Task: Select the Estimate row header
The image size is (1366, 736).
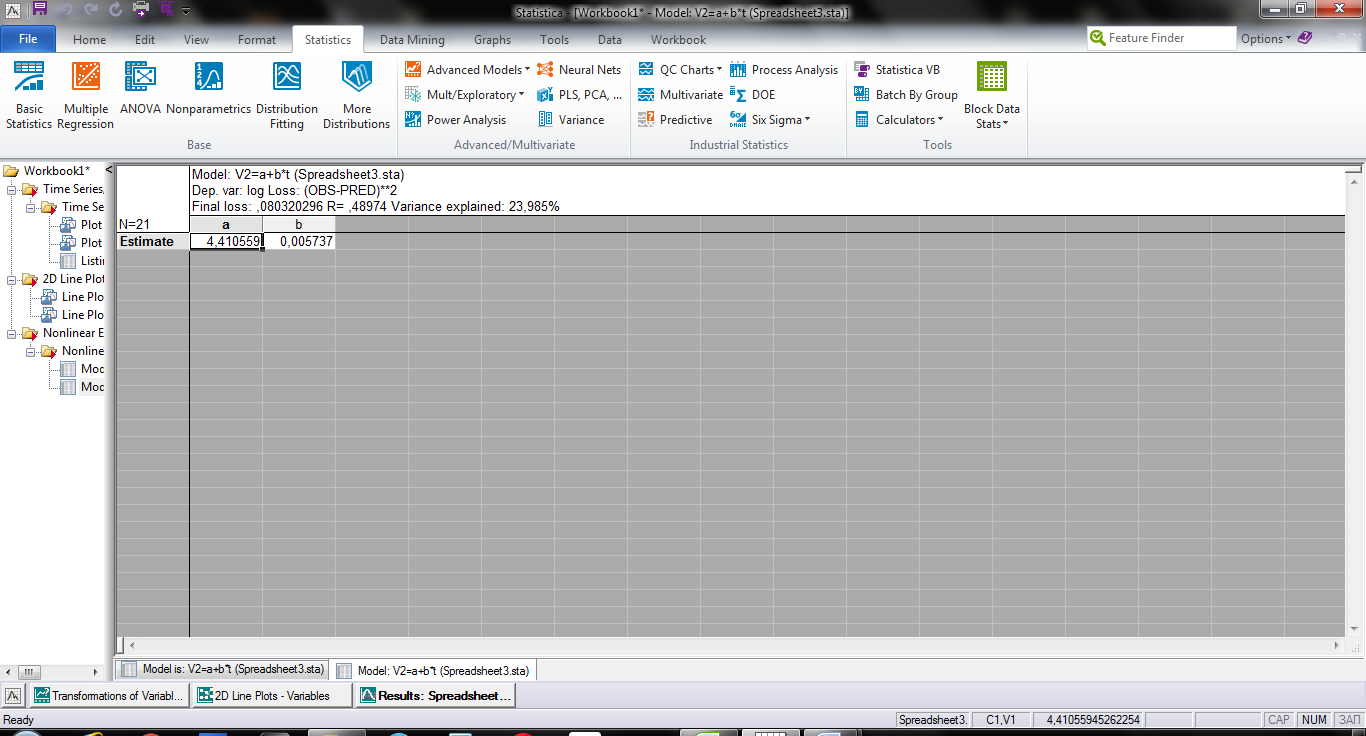Action: tap(153, 242)
